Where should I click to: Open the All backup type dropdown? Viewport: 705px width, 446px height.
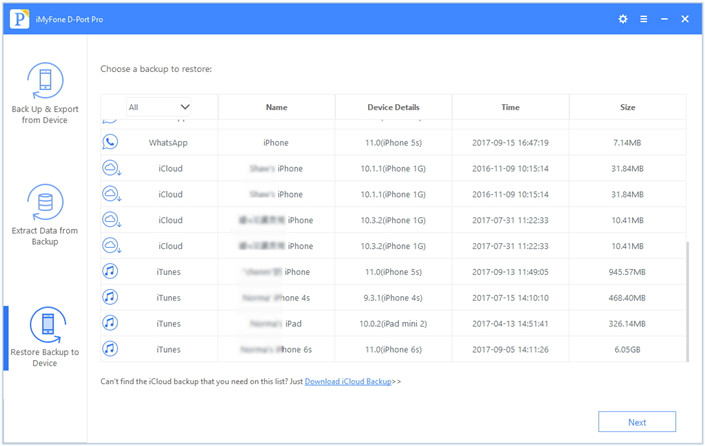coord(158,107)
